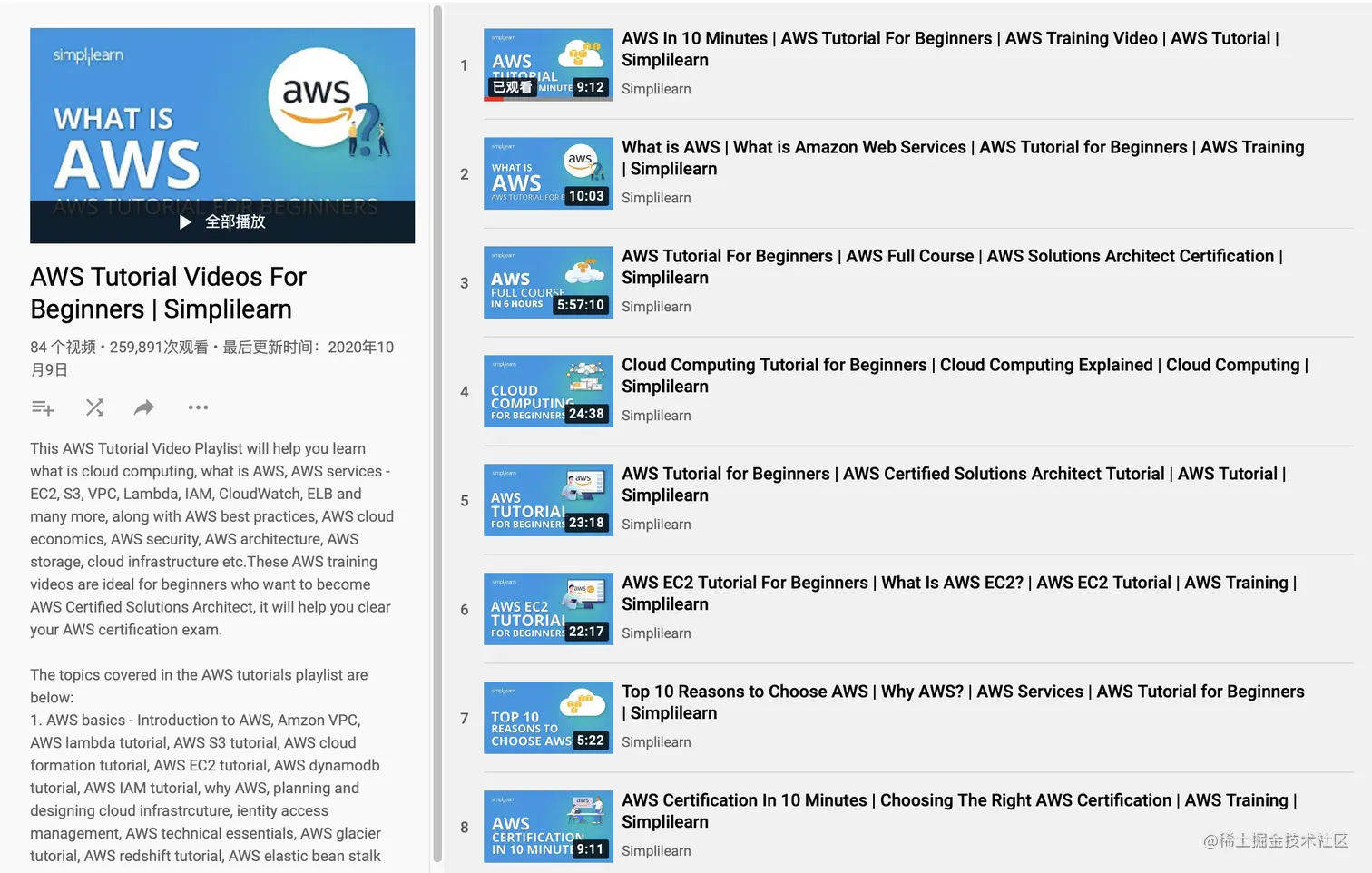The image size is (1372, 873).
Task: Share the playlist via arrow icon
Action: (x=144, y=407)
